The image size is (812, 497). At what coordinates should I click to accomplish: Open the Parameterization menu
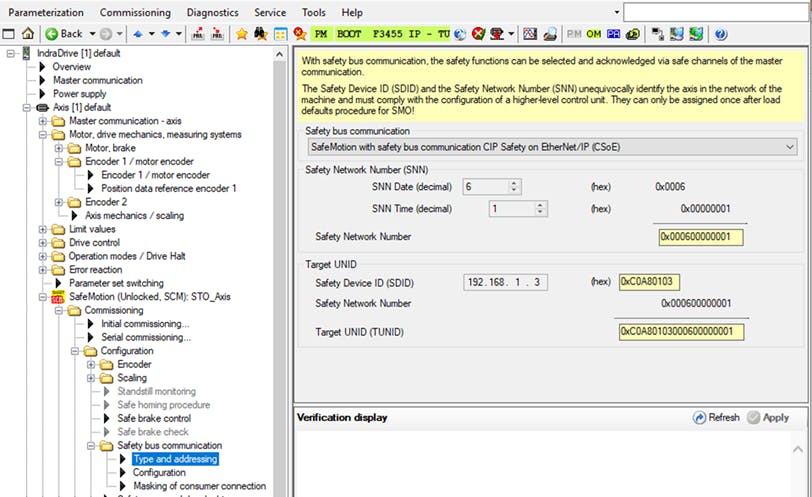point(46,12)
